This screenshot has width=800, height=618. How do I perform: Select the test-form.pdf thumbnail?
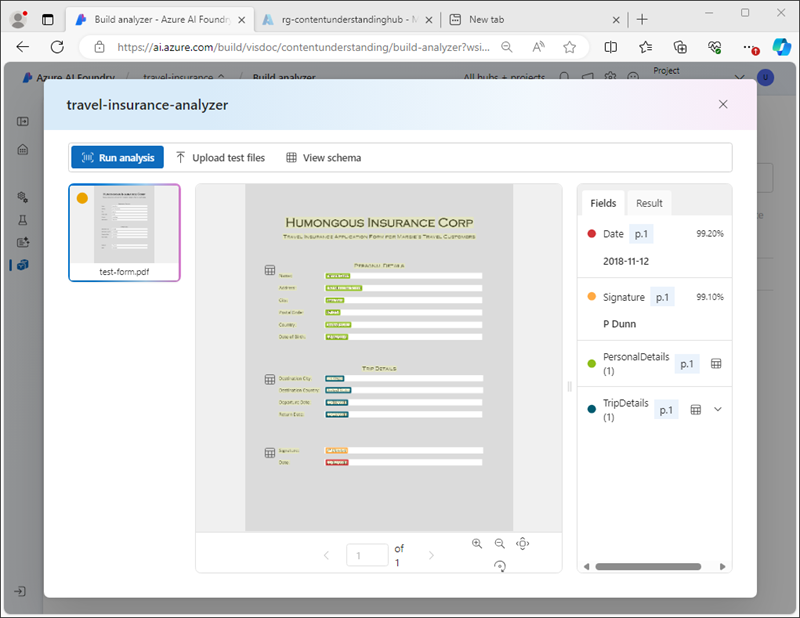pos(124,232)
